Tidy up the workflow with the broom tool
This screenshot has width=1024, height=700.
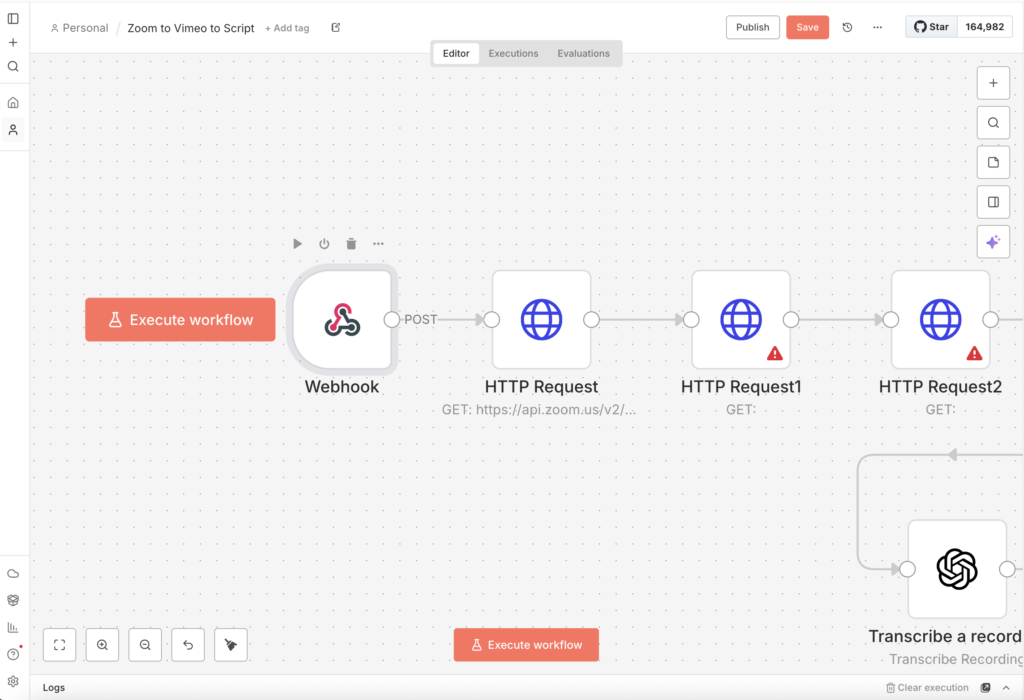click(x=230, y=644)
